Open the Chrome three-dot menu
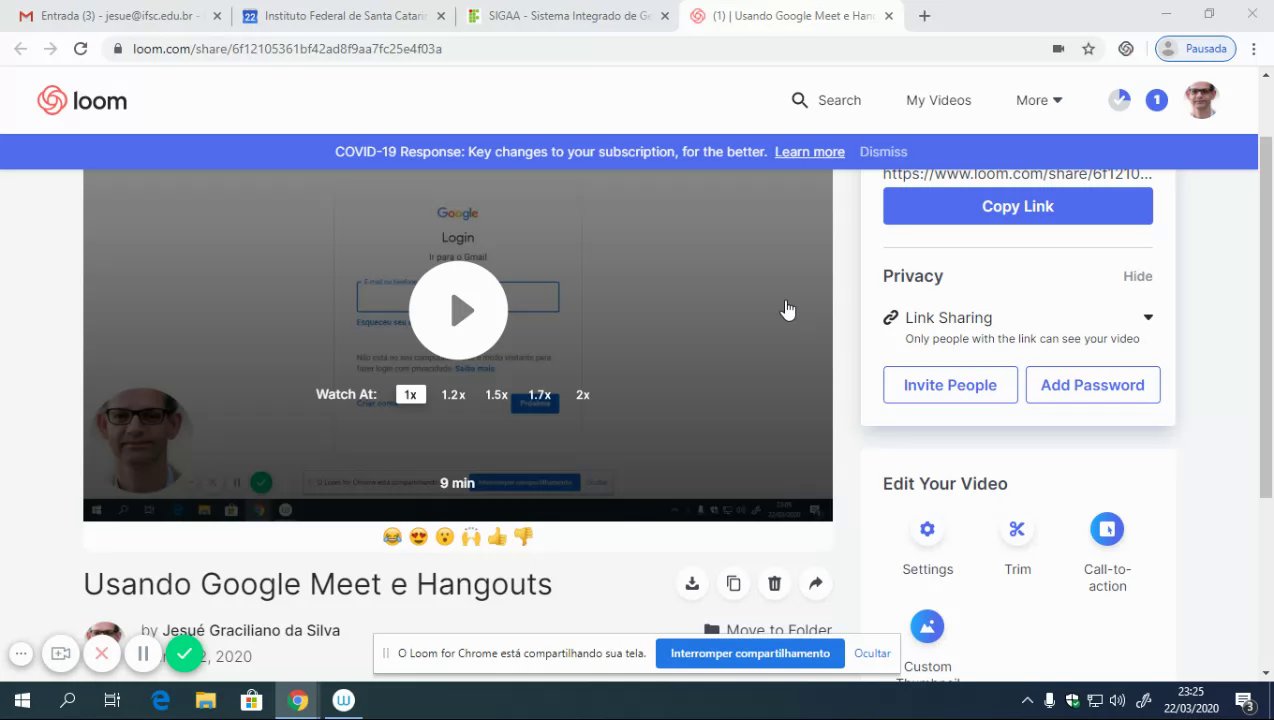 1253,48
